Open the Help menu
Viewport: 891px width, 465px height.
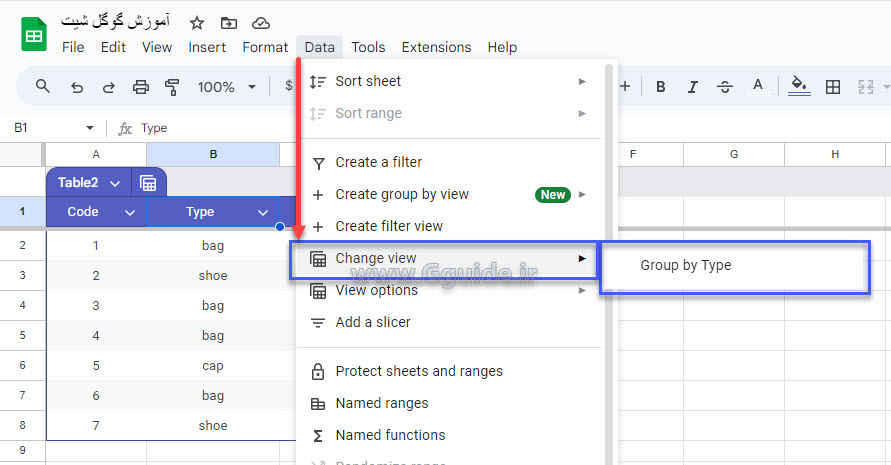[502, 47]
